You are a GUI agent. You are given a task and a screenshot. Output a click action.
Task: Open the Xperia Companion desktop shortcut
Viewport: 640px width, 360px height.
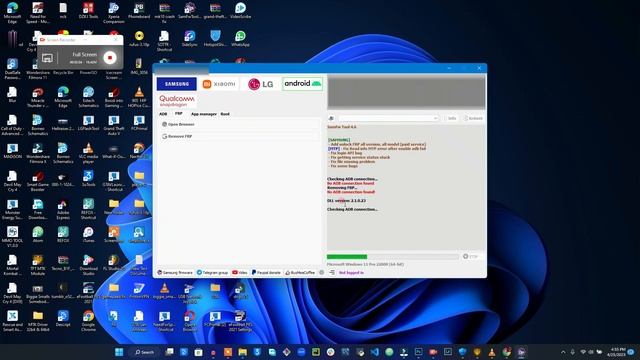113,12
